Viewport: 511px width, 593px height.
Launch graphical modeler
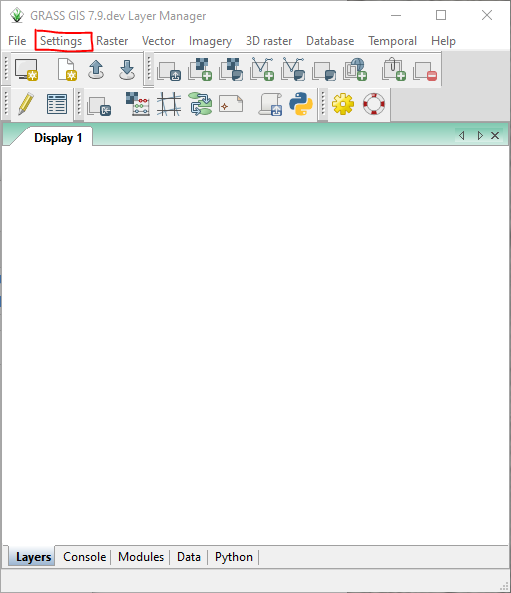pos(200,104)
